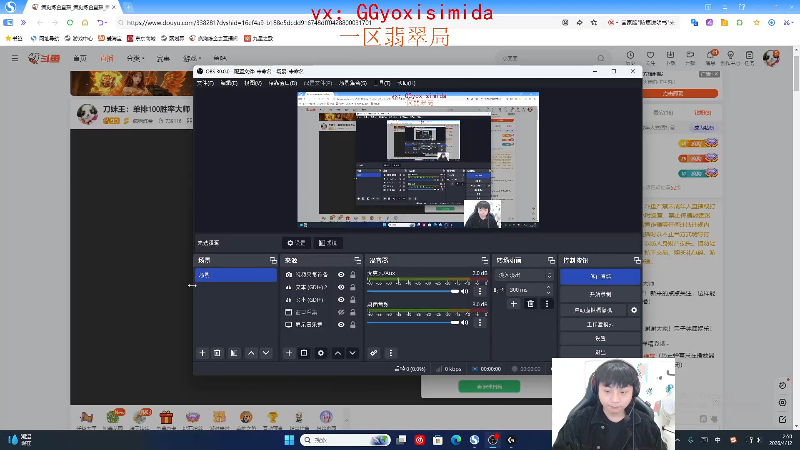Adjust transition duration spinner arrows
800x450 pixels.
(548, 290)
